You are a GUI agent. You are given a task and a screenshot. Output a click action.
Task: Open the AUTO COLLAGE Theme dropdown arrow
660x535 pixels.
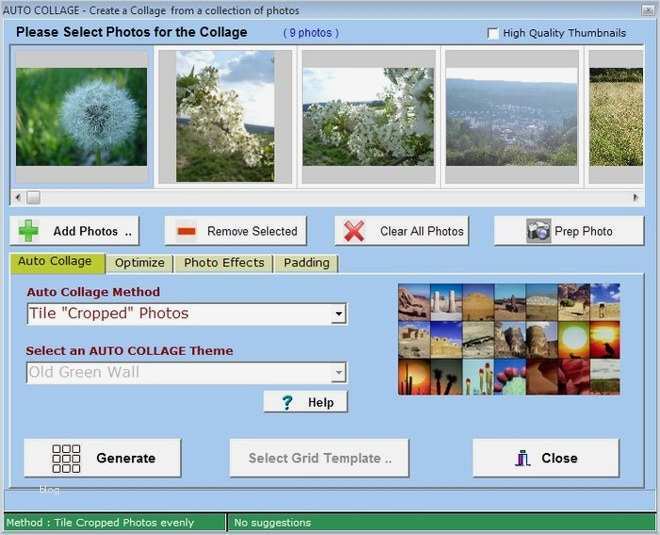click(x=338, y=373)
